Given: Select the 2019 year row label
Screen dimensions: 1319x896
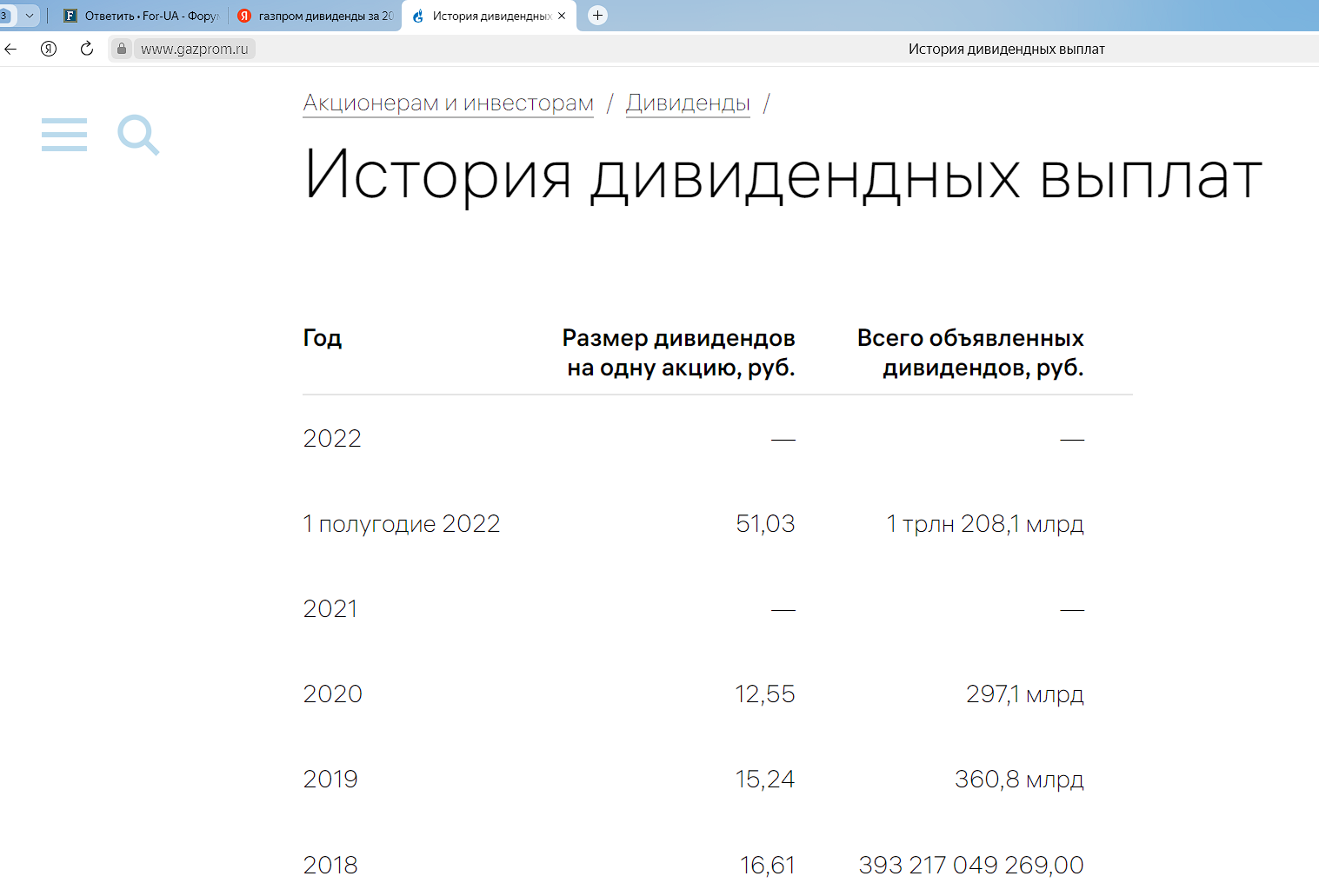Looking at the screenshot, I should click(330, 779).
